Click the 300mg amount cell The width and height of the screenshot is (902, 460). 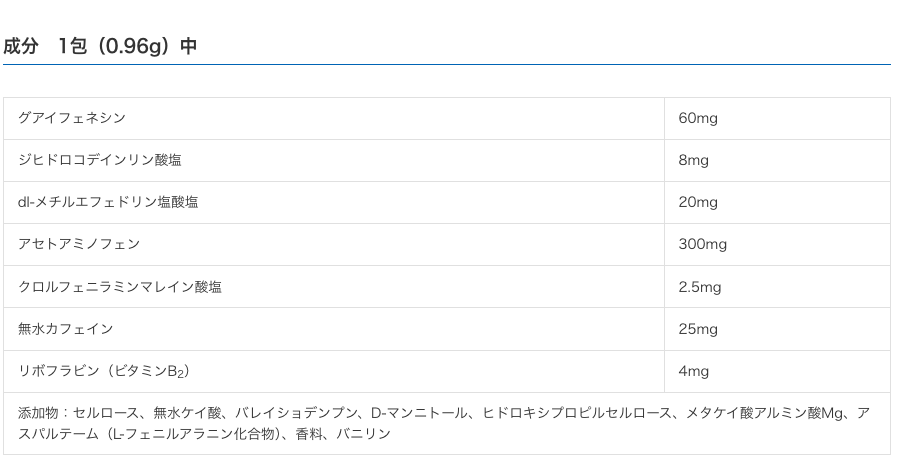(703, 244)
